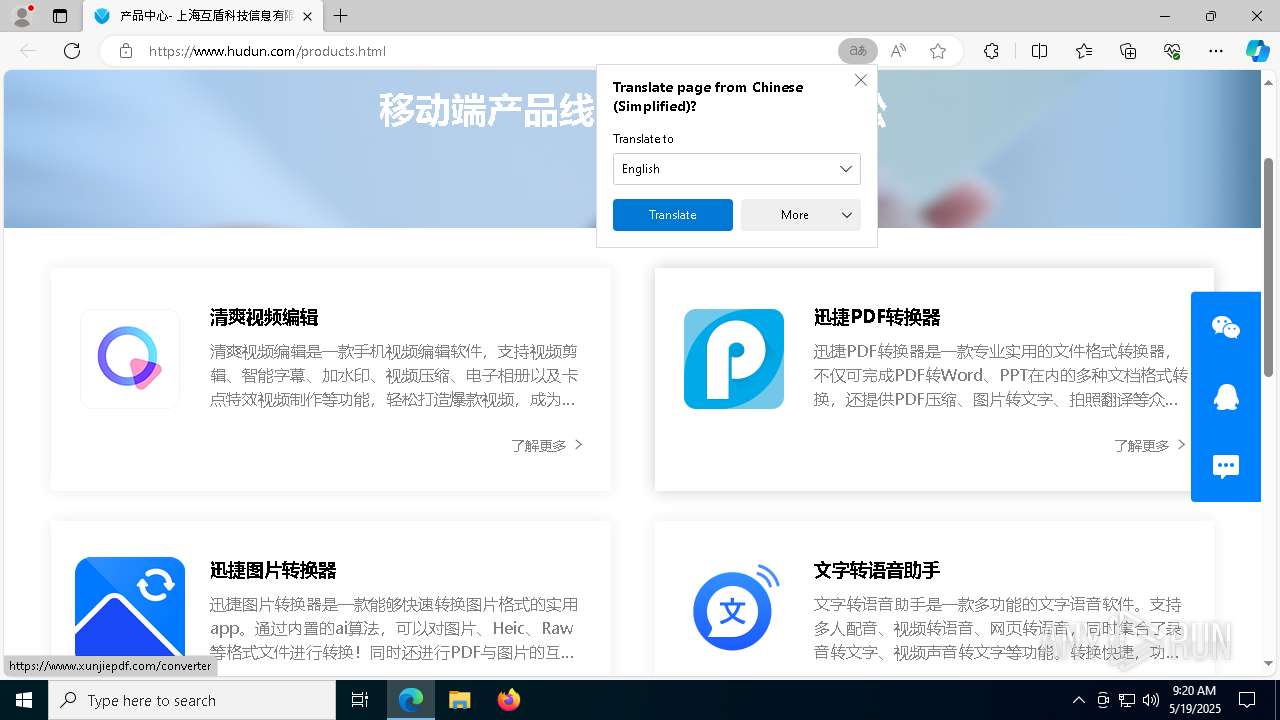Open 了解更多 link for 清爽视频编辑
The image size is (1280, 720).
tap(547, 445)
